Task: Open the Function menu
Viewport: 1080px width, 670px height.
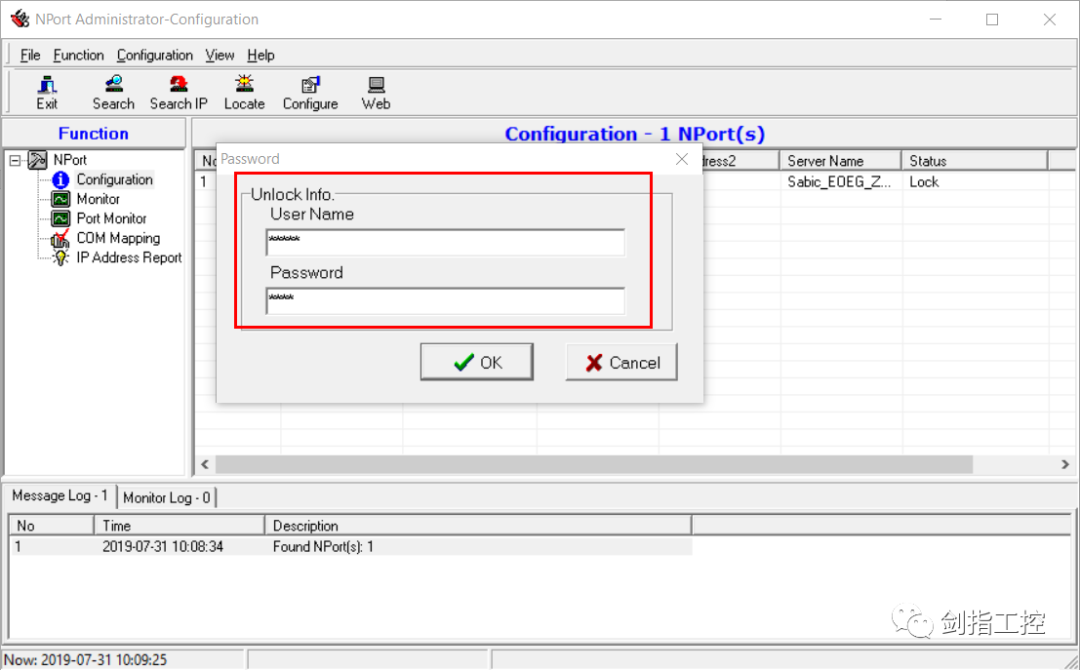Action: 79,55
